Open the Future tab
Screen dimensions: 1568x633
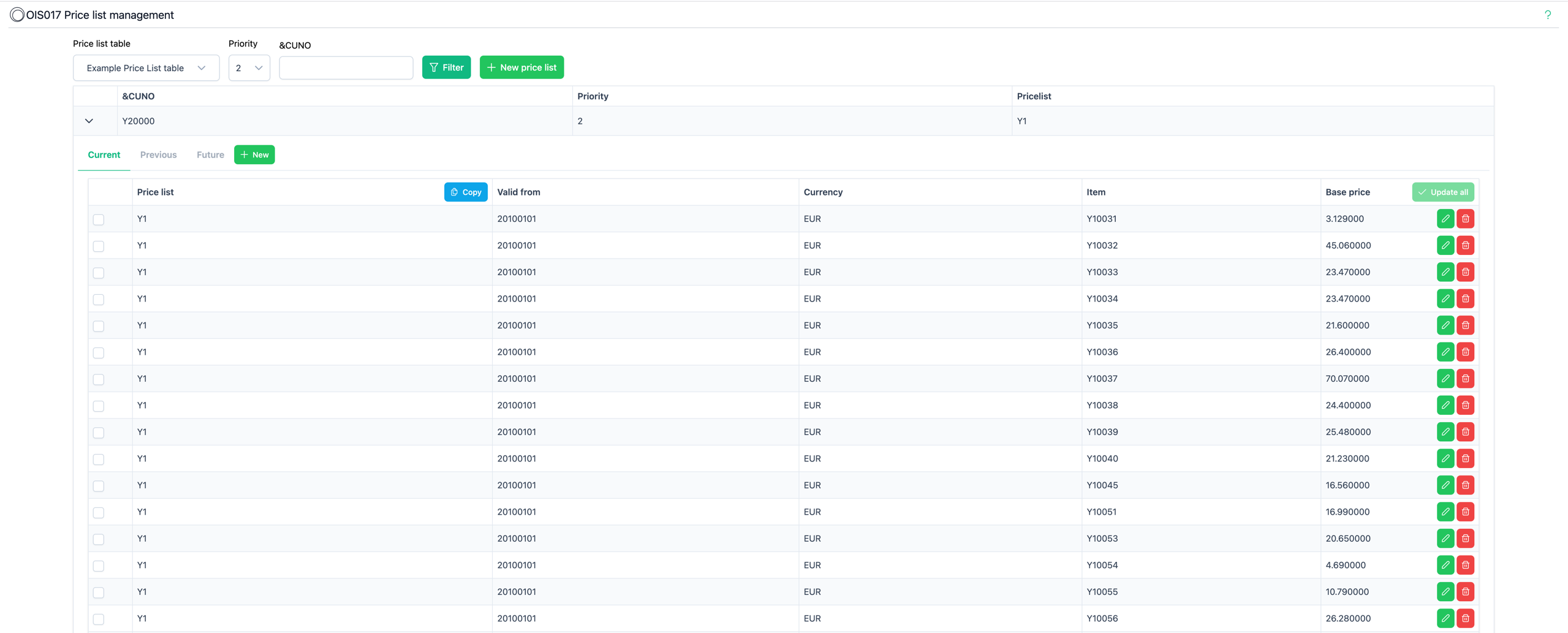click(x=210, y=154)
